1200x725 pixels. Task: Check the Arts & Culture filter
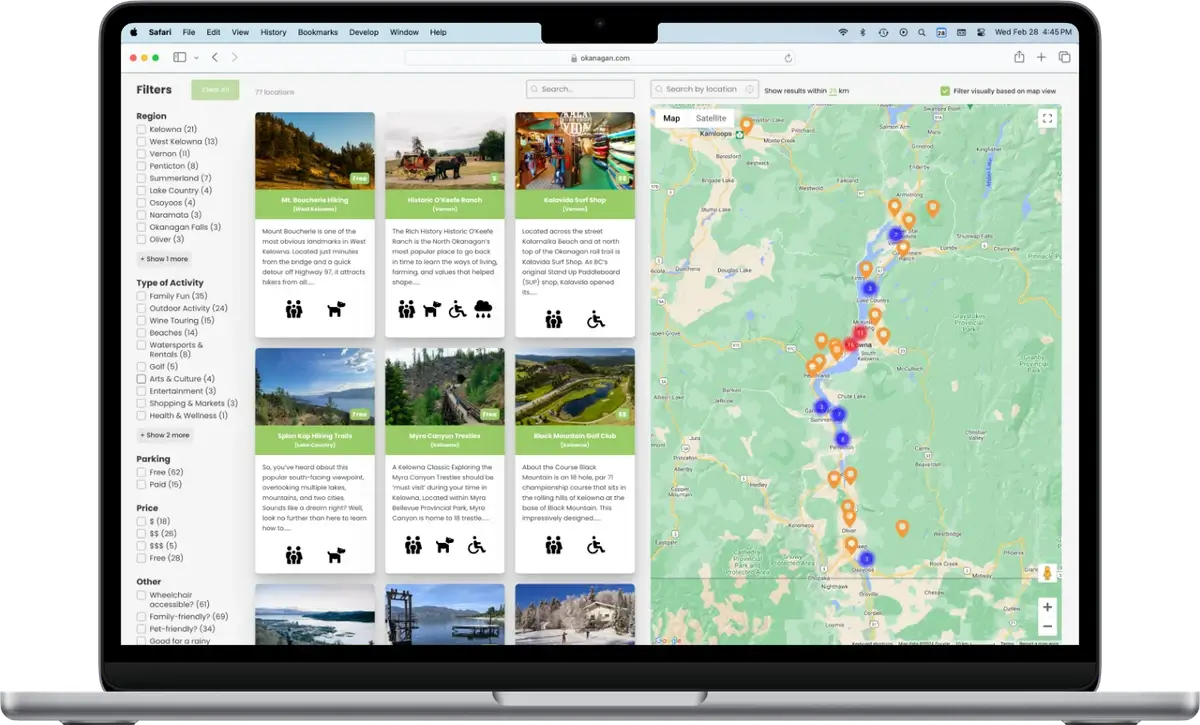tap(142, 379)
